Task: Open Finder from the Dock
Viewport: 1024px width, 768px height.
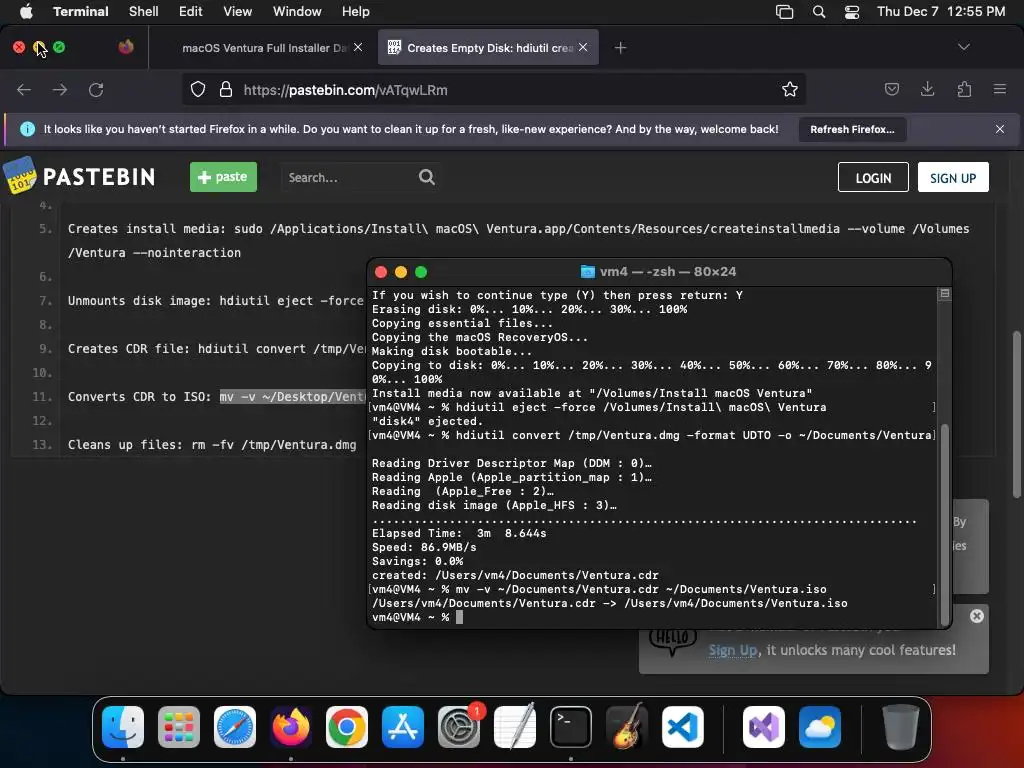Action: tap(123, 727)
